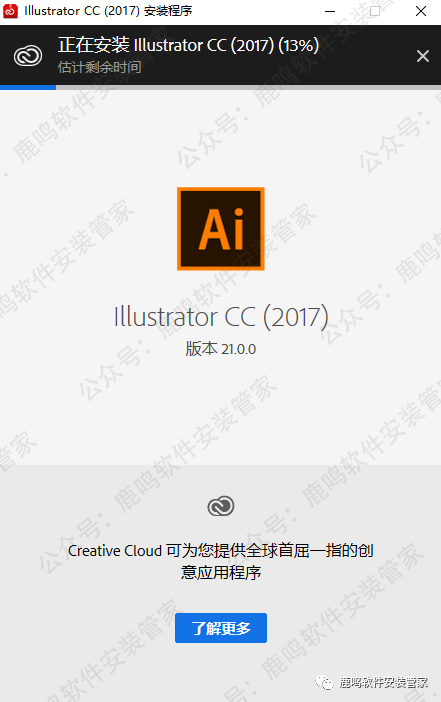Screen dimensions: 441x702
Task: Click the title bar text Illustrator CC (2017) 安装程序
Action: coord(108,11)
